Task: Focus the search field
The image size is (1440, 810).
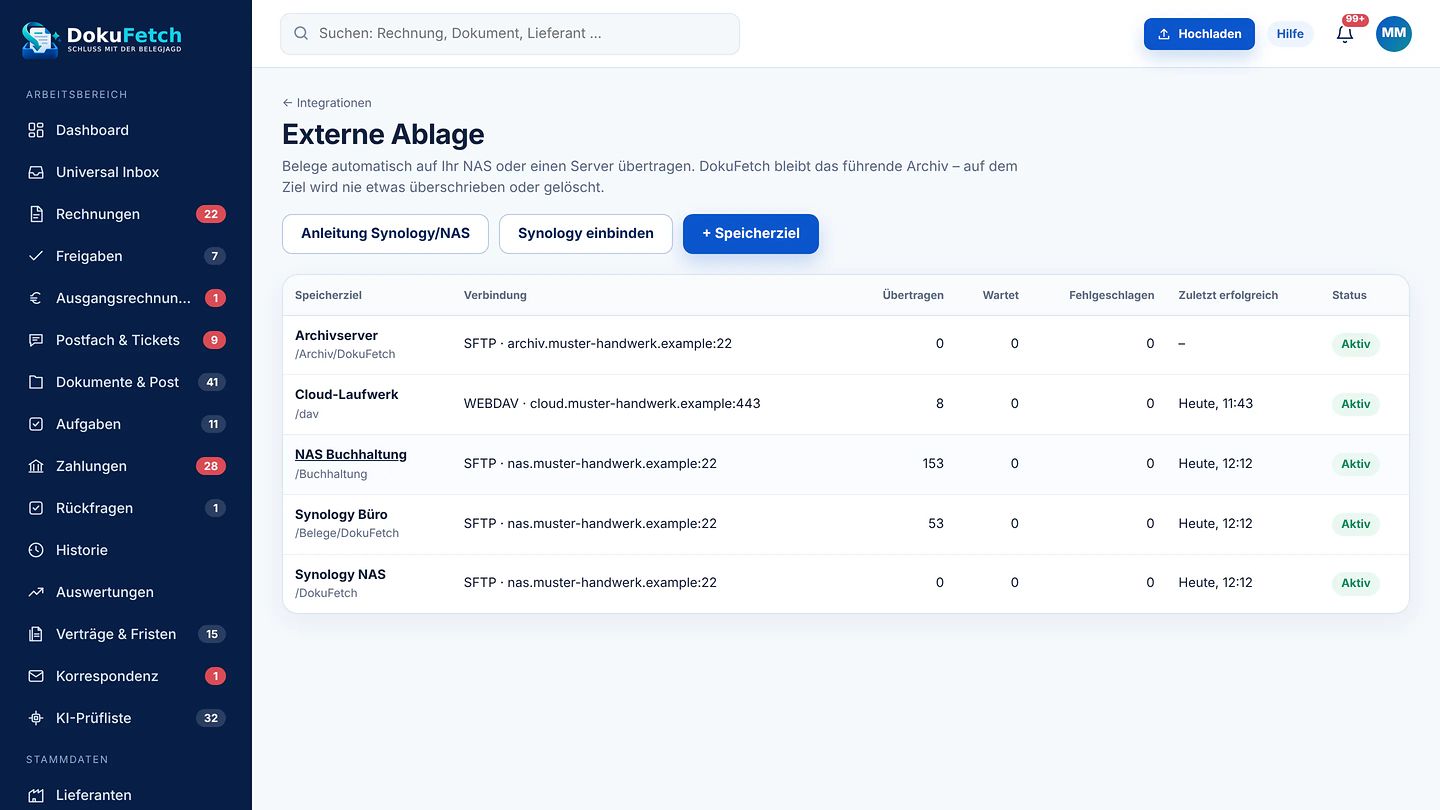Action: click(510, 34)
